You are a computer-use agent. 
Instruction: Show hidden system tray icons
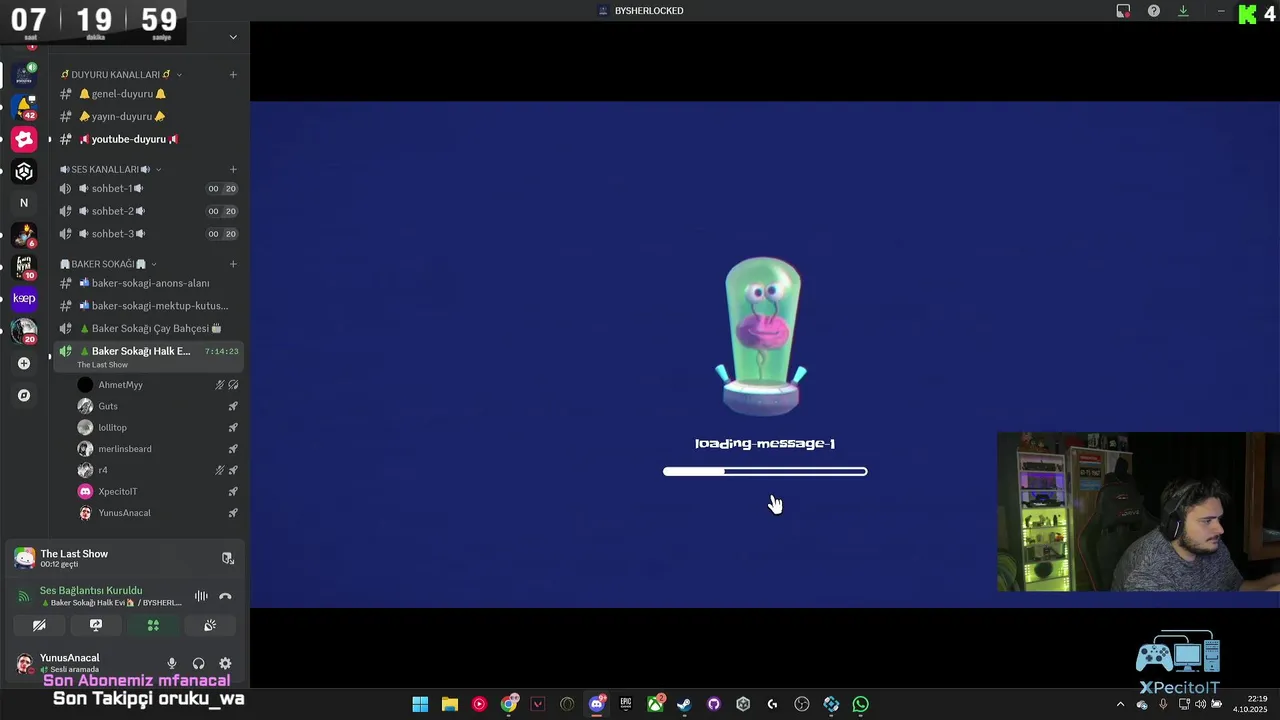coord(1120,704)
